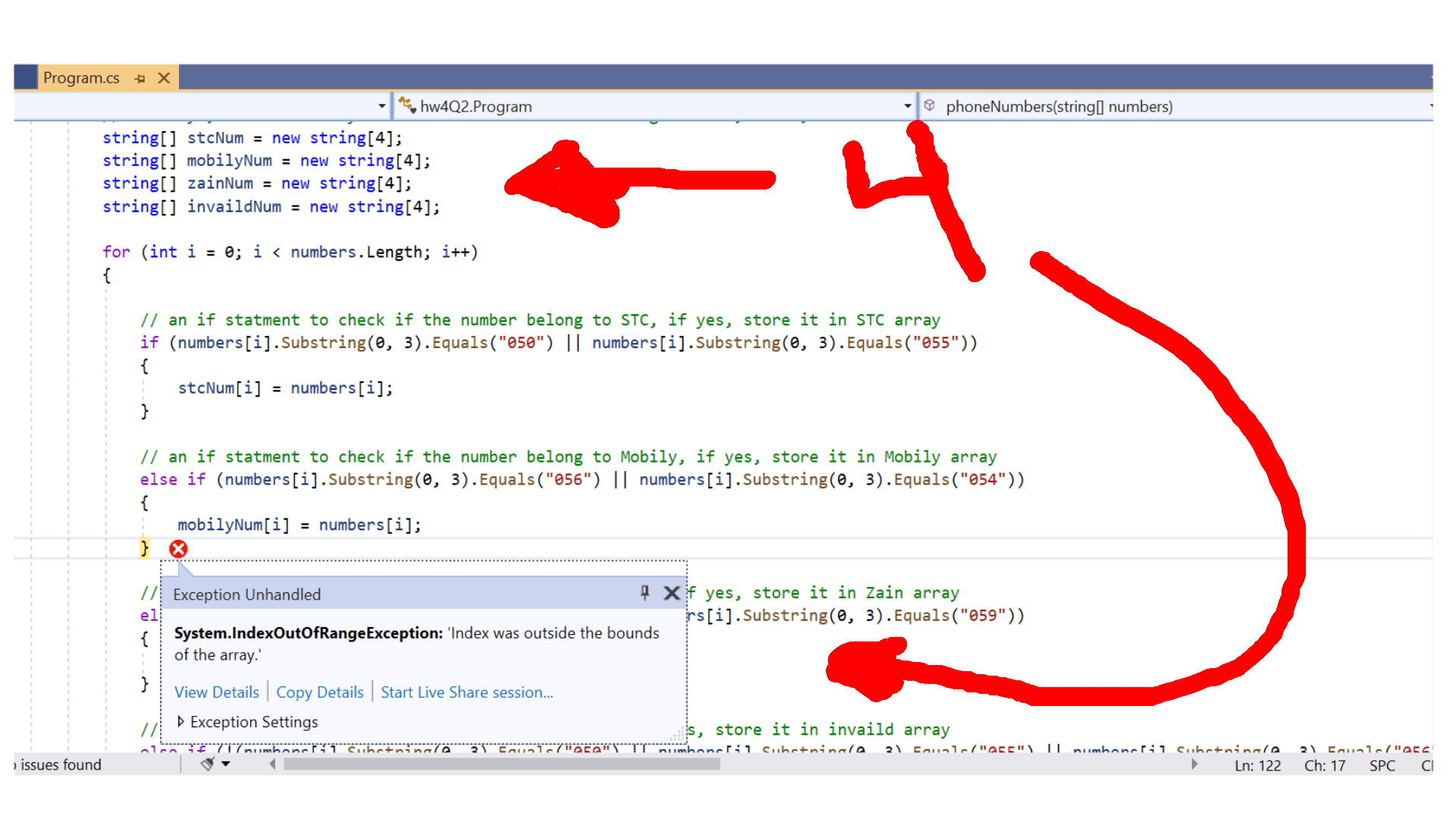This screenshot has width=1456, height=819.
Task: Start Live Share session link
Action: point(466,692)
